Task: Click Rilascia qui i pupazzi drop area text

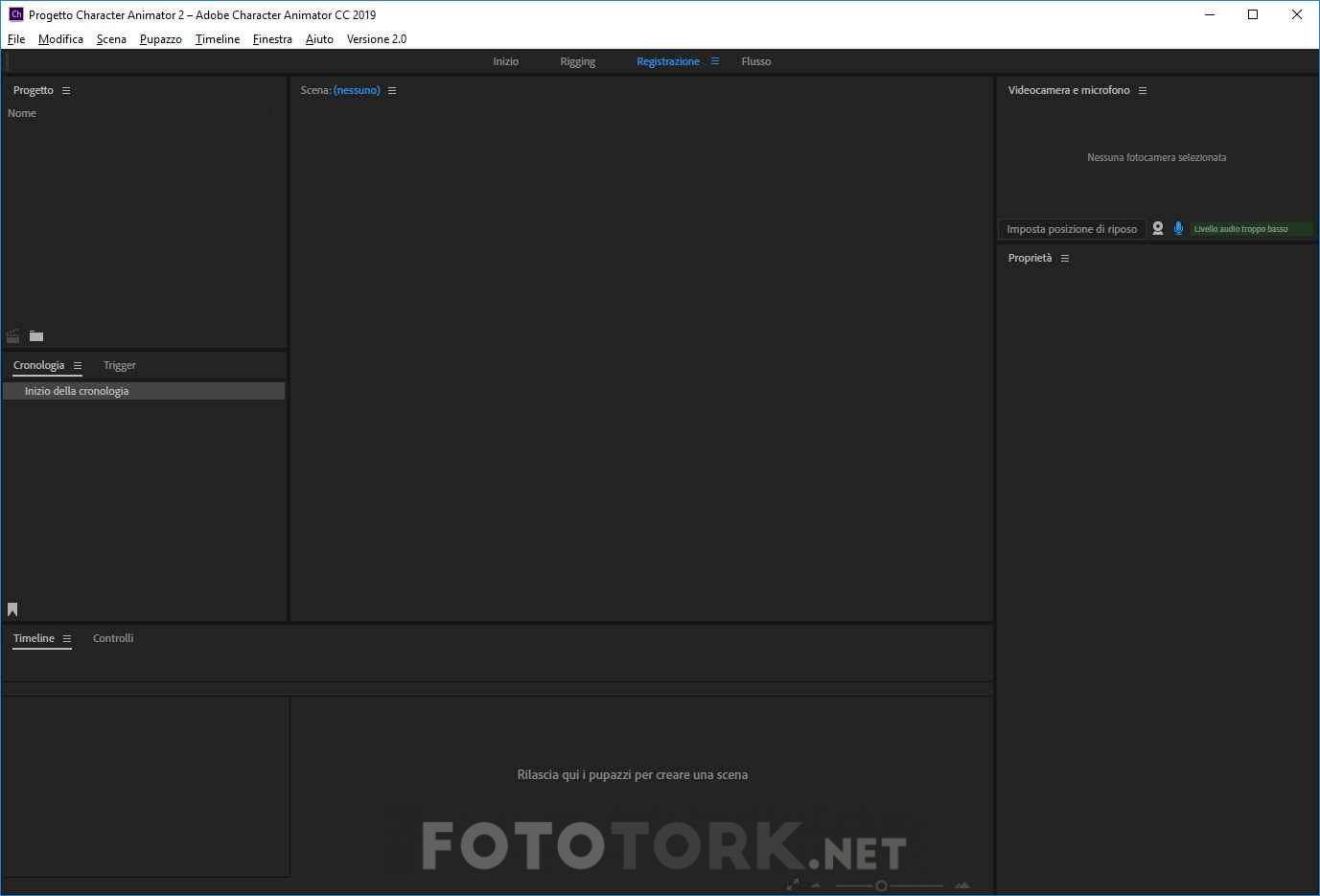Action: (633, 775)
